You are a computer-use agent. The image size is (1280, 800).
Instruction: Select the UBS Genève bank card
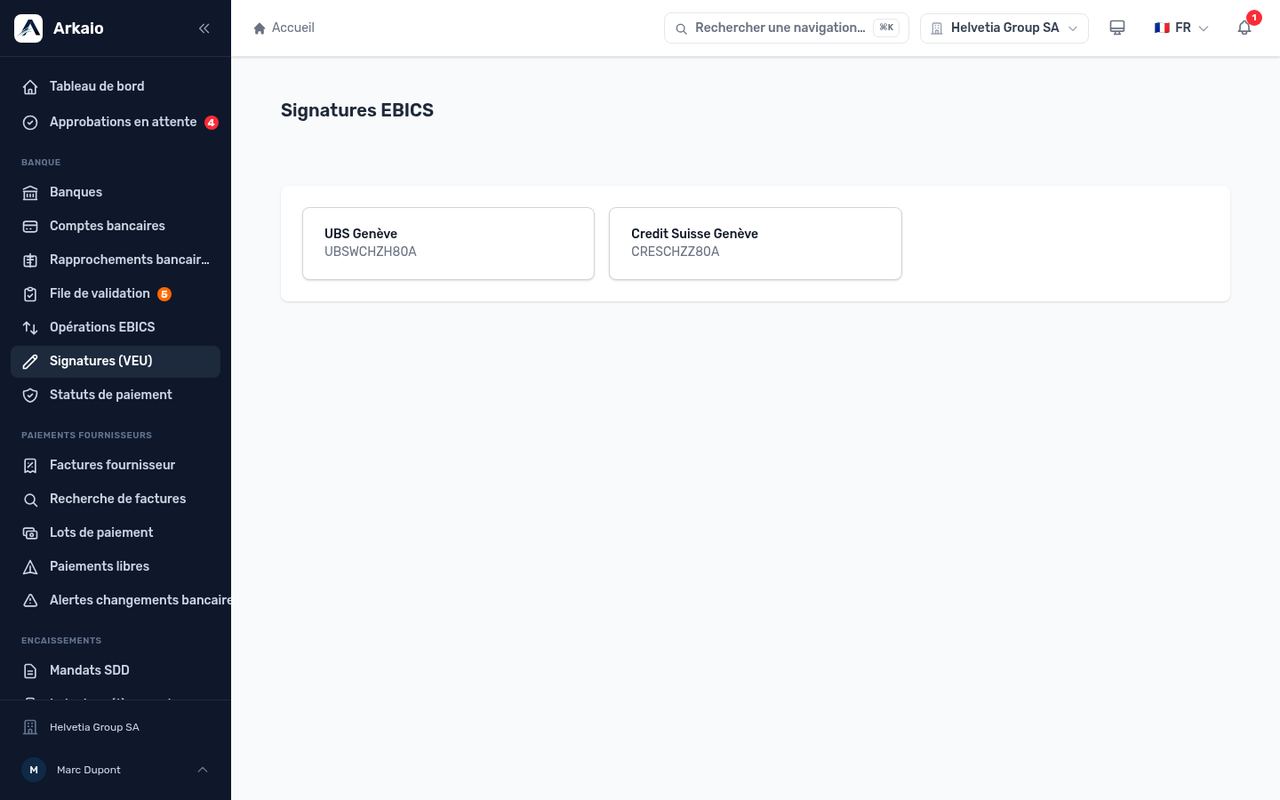[448, 243]
